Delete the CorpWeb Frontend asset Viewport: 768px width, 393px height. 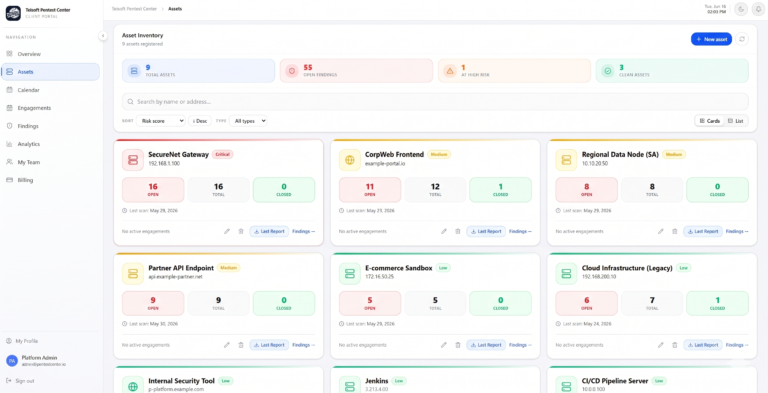[457, 231]
